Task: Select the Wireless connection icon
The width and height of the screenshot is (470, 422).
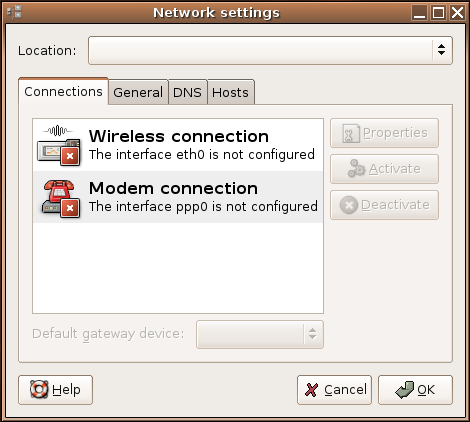Action: click(x=59, y=145)
